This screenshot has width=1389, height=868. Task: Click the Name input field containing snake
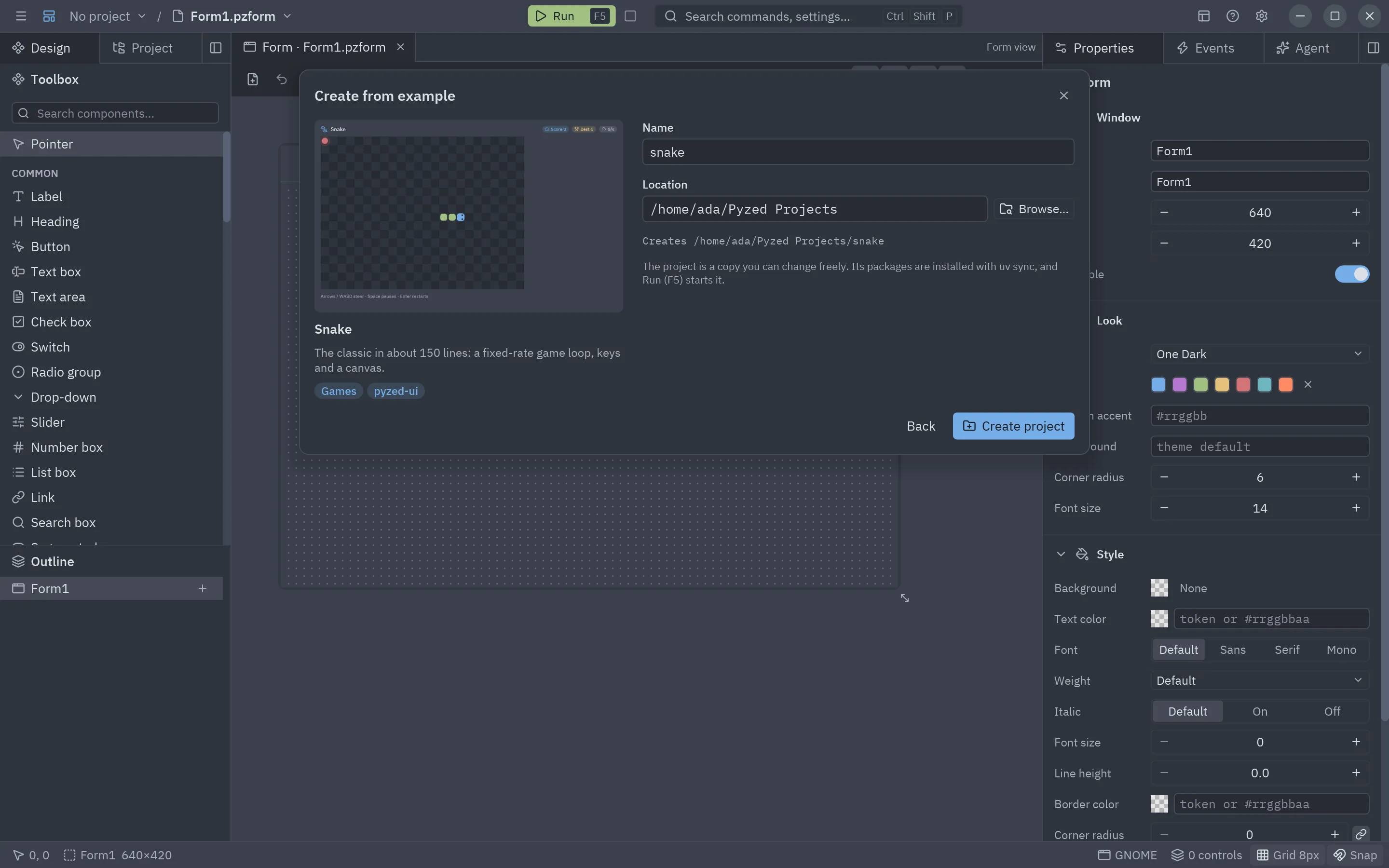point(858,152)
